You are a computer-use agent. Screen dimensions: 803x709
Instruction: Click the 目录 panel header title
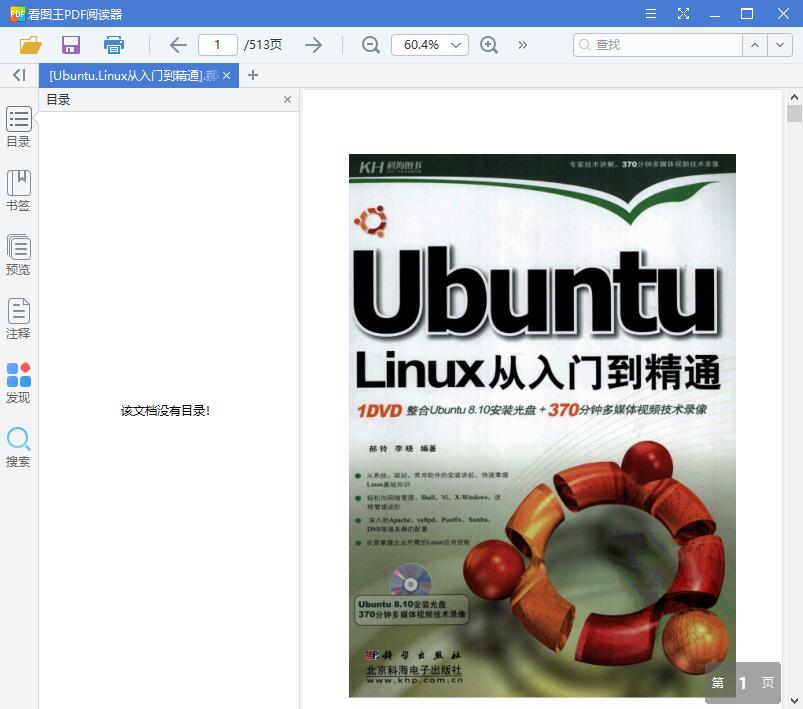[x=58, y=99]
